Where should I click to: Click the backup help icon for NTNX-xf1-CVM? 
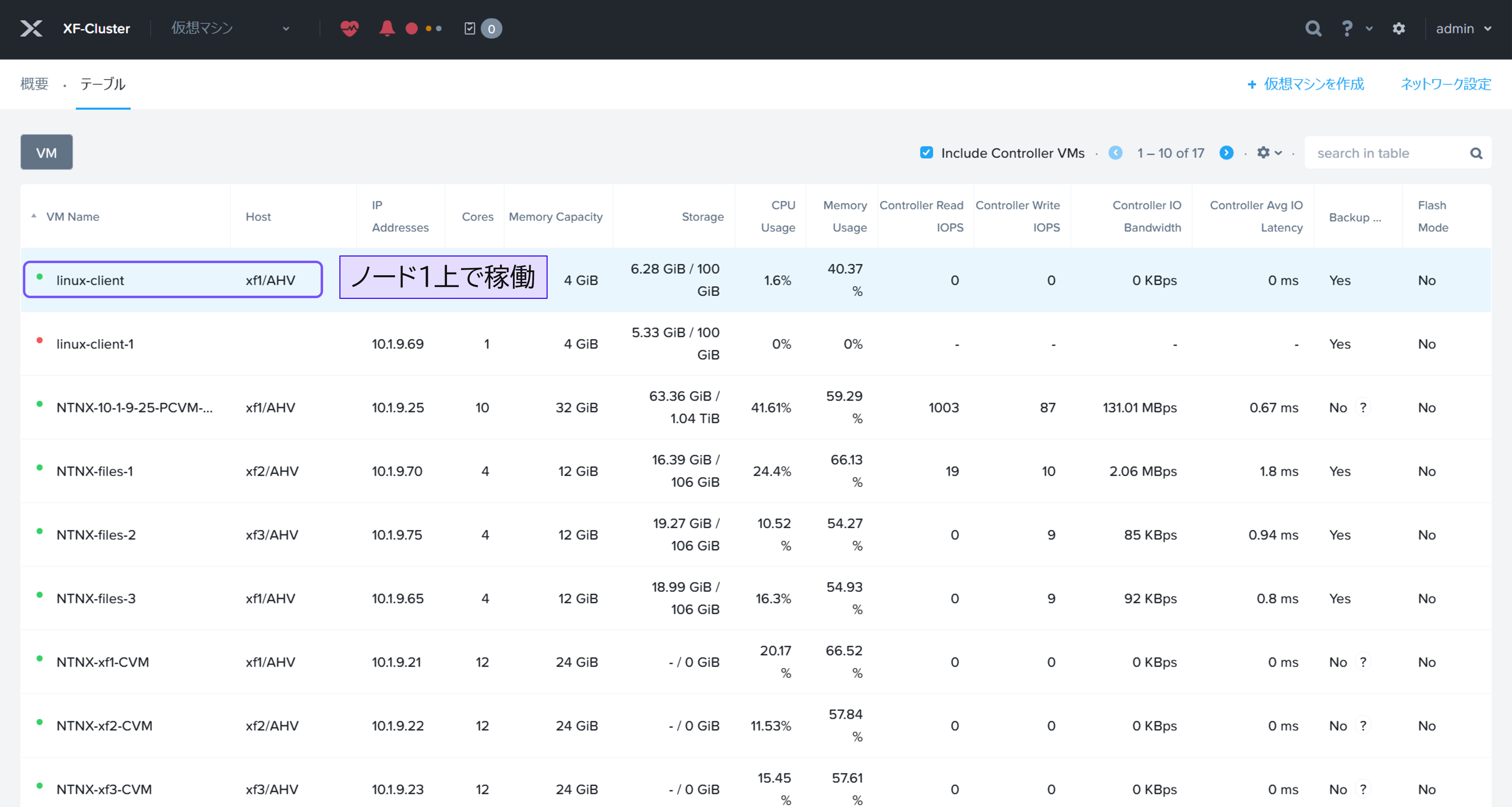pyautogui.click(x=1363, y=662)
